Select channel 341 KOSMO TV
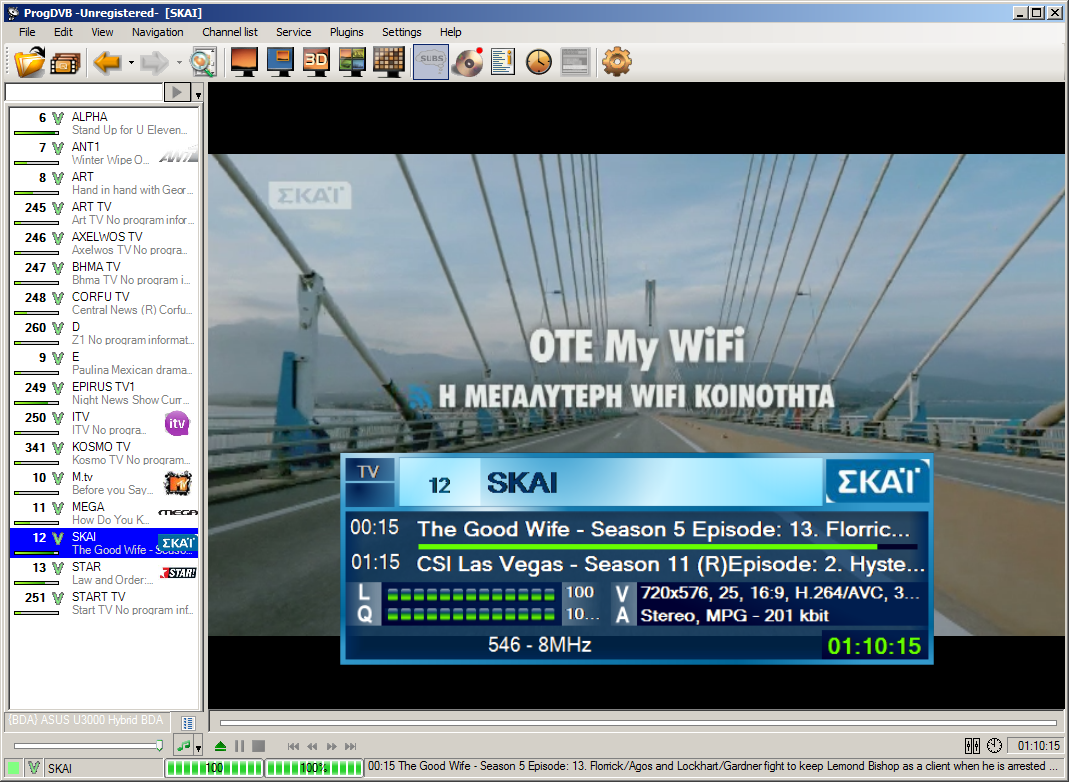The width and height of the screenshot is (1069, 782). coord(104,453)
